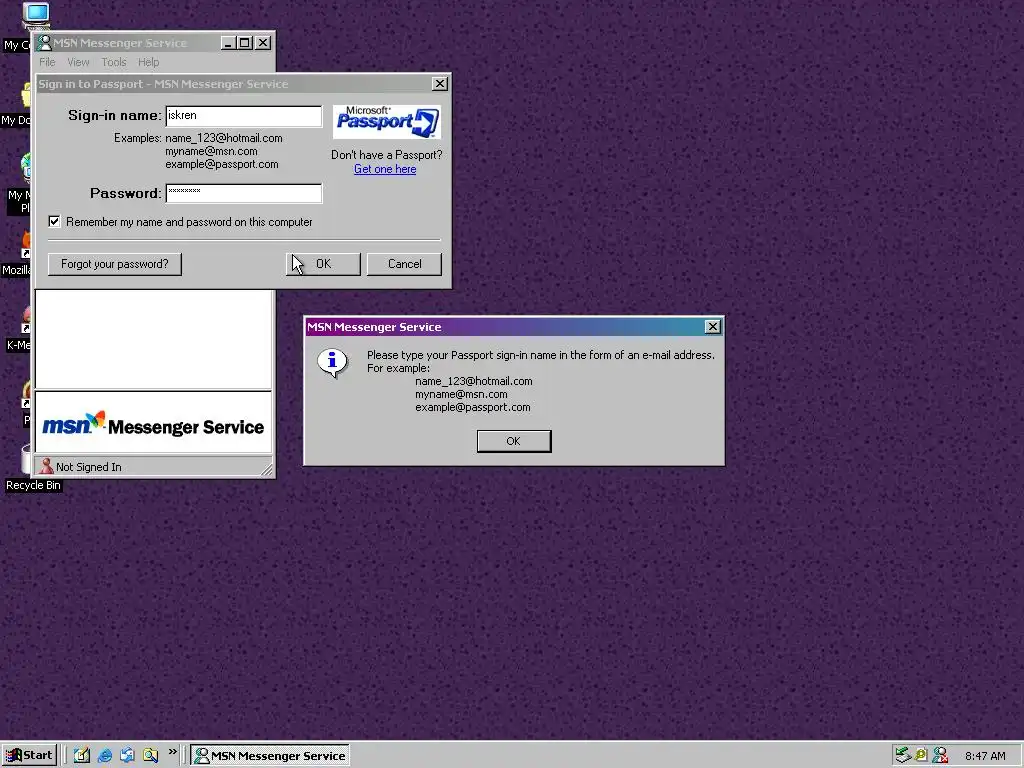Activate the MSN Messenger Service taskbar button

[x=270, y=756]
